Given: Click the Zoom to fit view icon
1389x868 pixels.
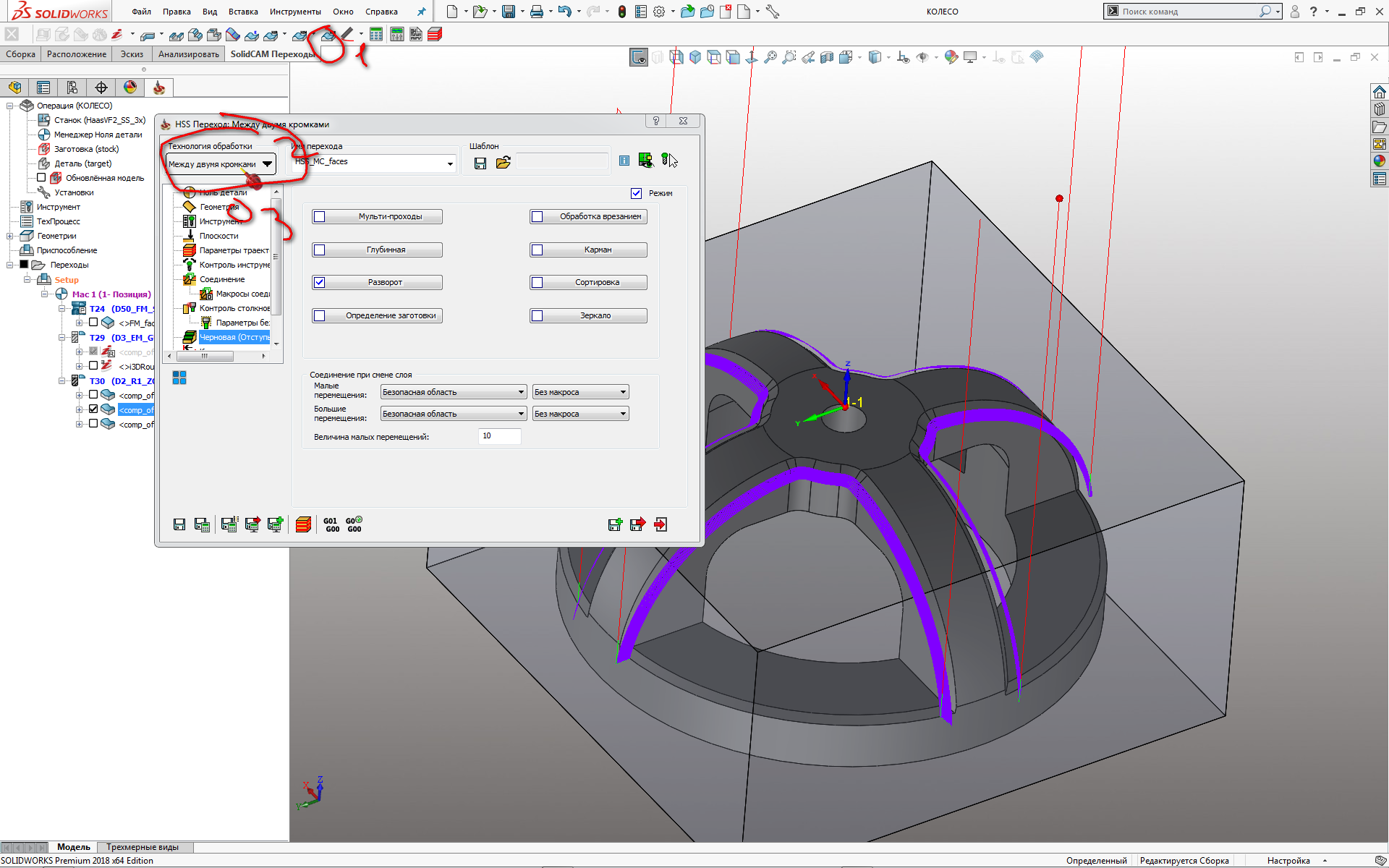Looking at the screenshot, I should (770, 57).
